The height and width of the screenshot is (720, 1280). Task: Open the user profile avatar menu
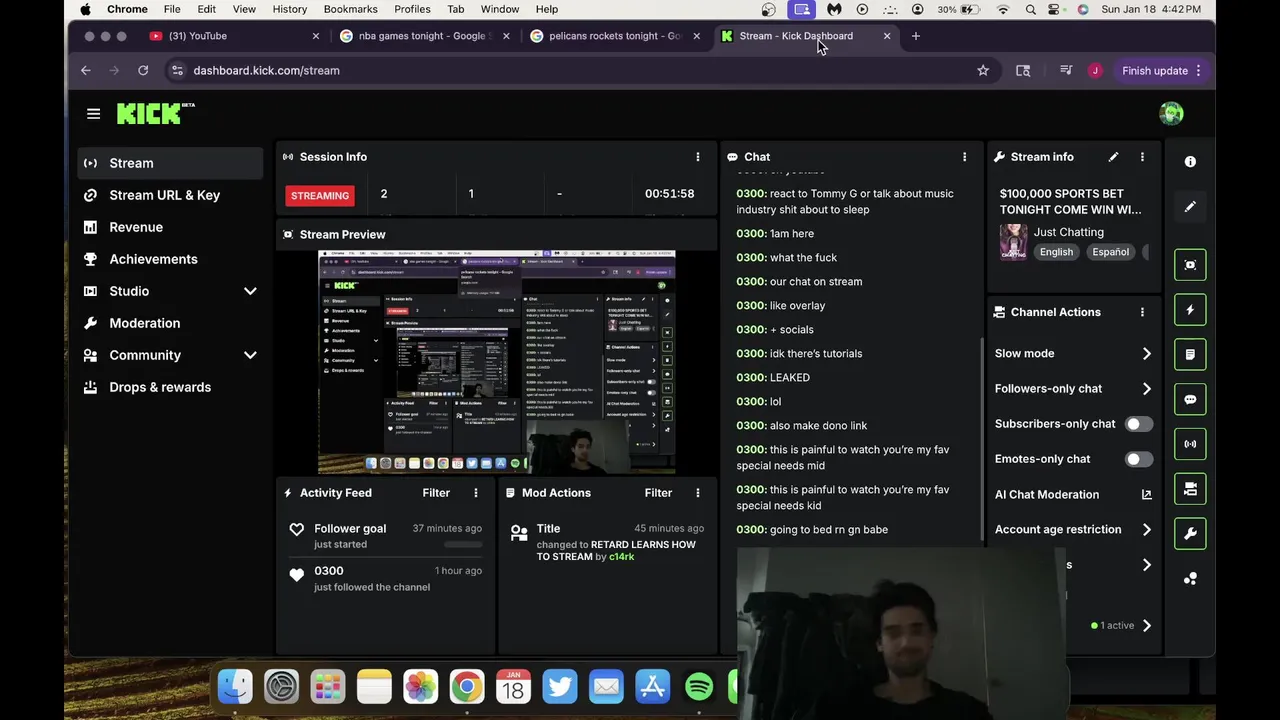tap(1171, 113)
